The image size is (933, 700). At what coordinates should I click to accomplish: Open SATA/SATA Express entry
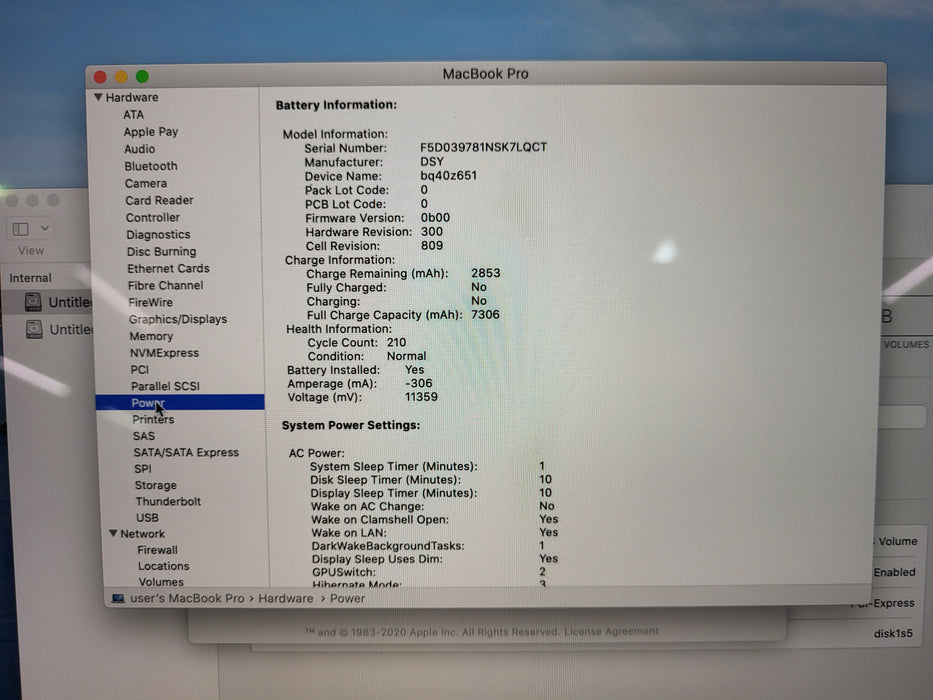(186, 452)
